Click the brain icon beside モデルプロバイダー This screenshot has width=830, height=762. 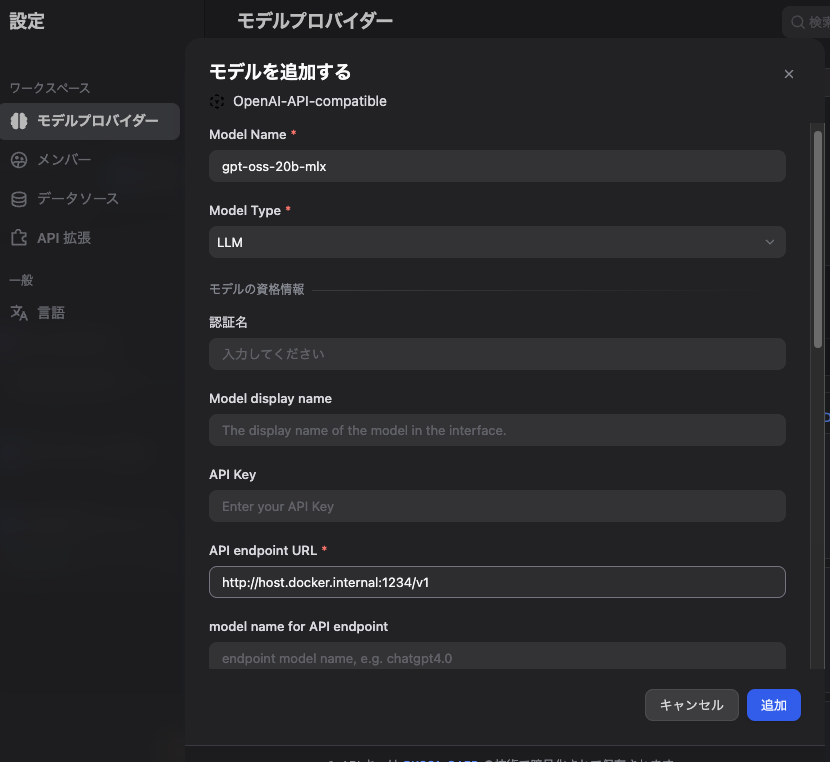coord(19,121)
